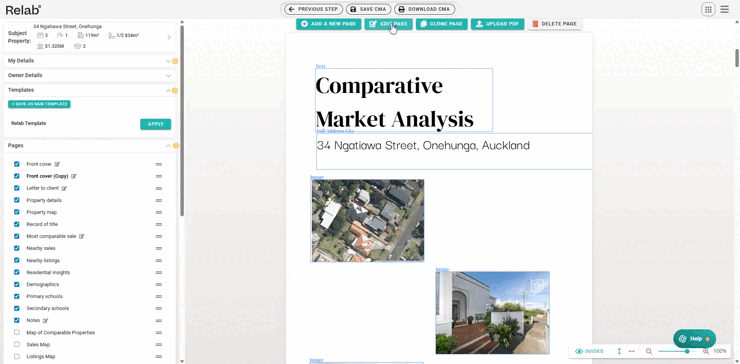Image resolution: width=740 pixels, height=364 pixels.
Task: Click edit pencil icon next to Front cover
Action: (57, 164)
